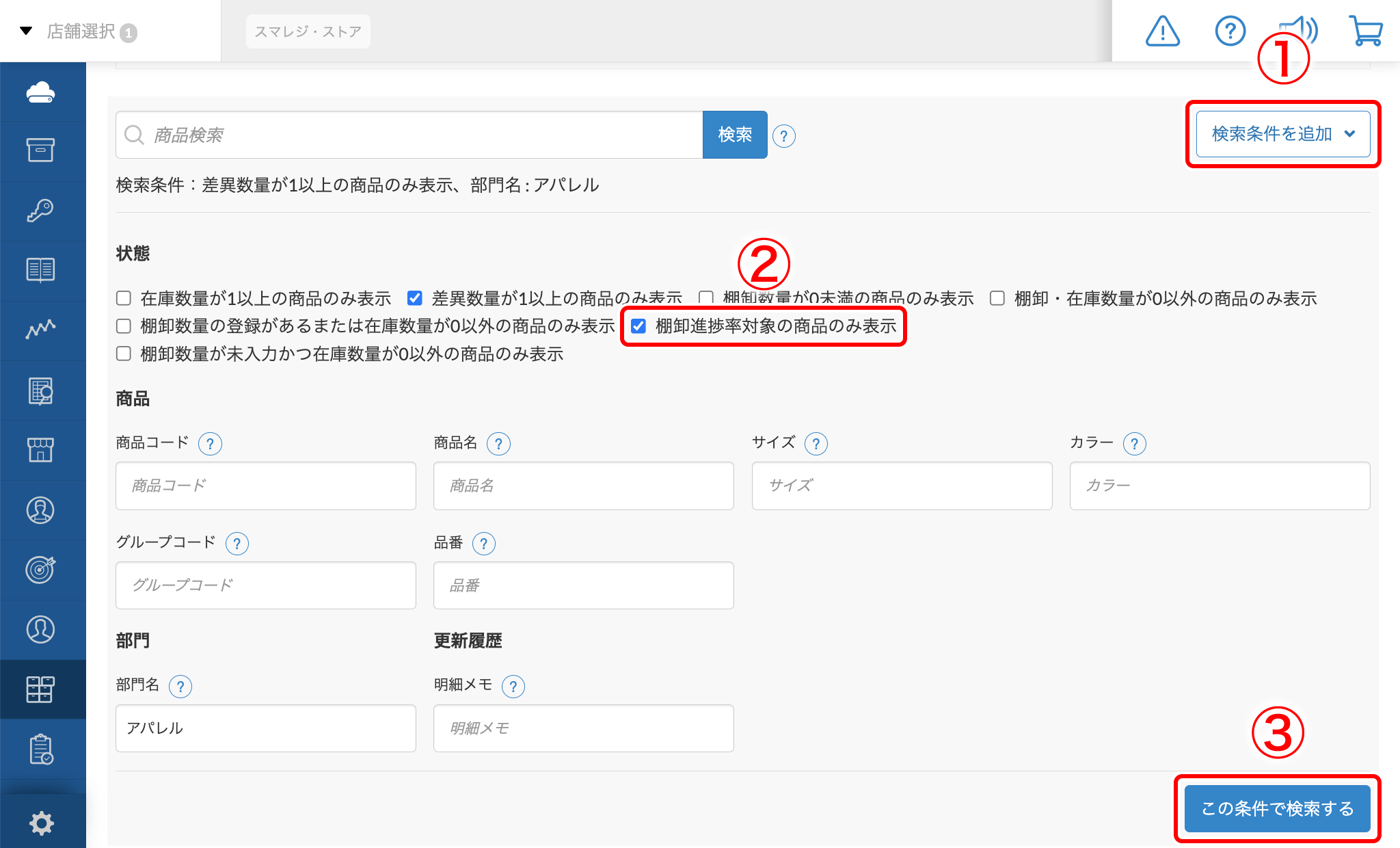
Task: Click the line chart analytics sidebar icon
Action: click(41, 330)
